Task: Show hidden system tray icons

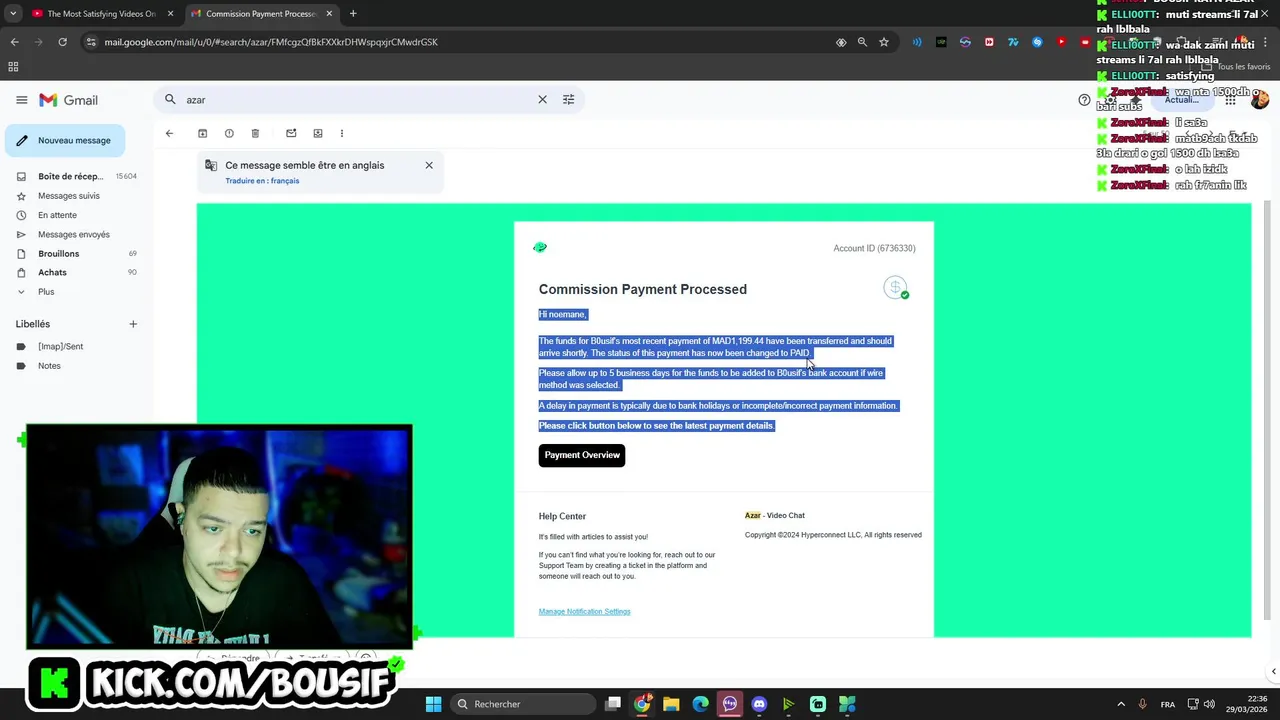Action: point(1121,704)
